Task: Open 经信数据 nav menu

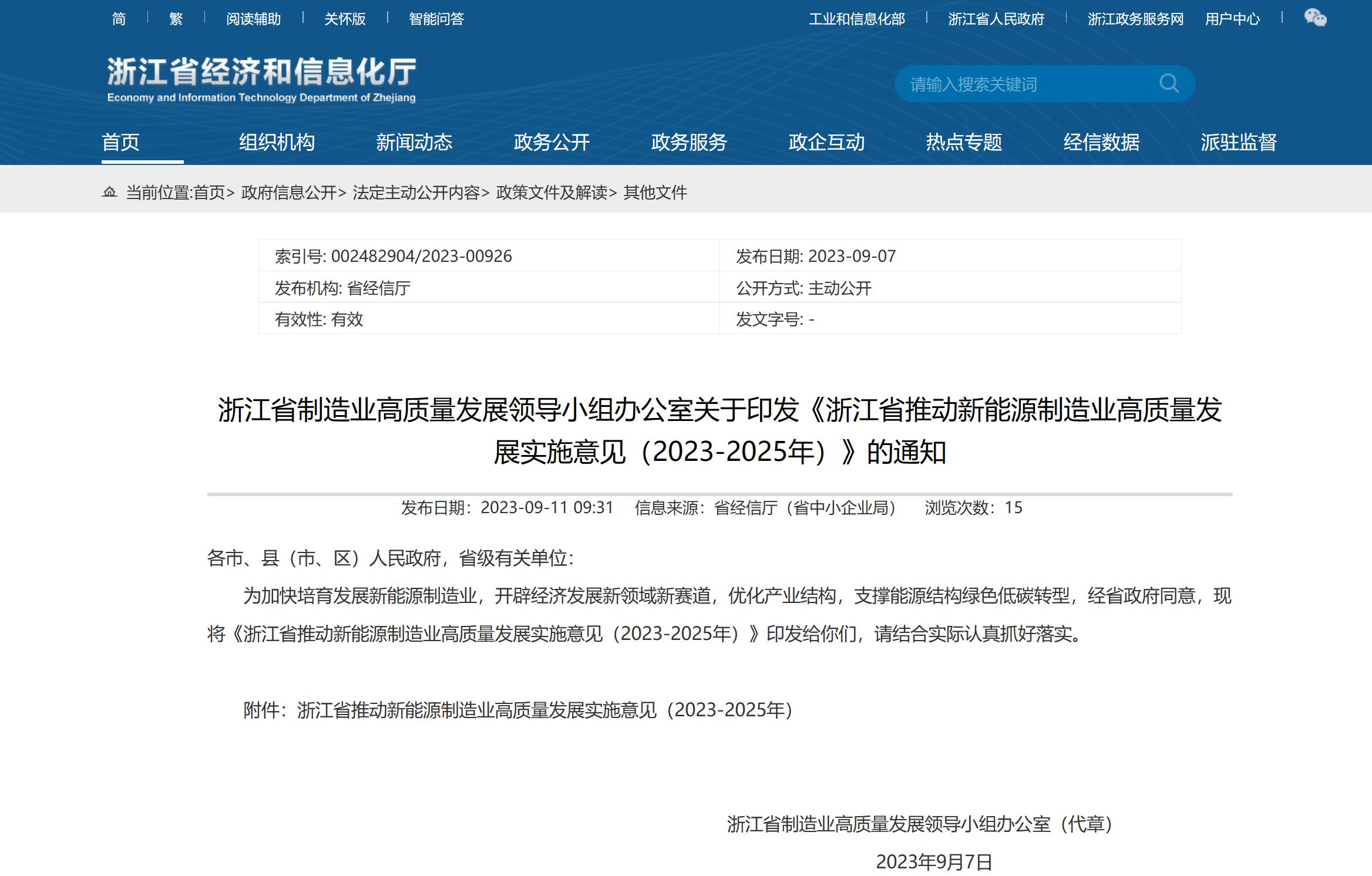Action: 1101,142
